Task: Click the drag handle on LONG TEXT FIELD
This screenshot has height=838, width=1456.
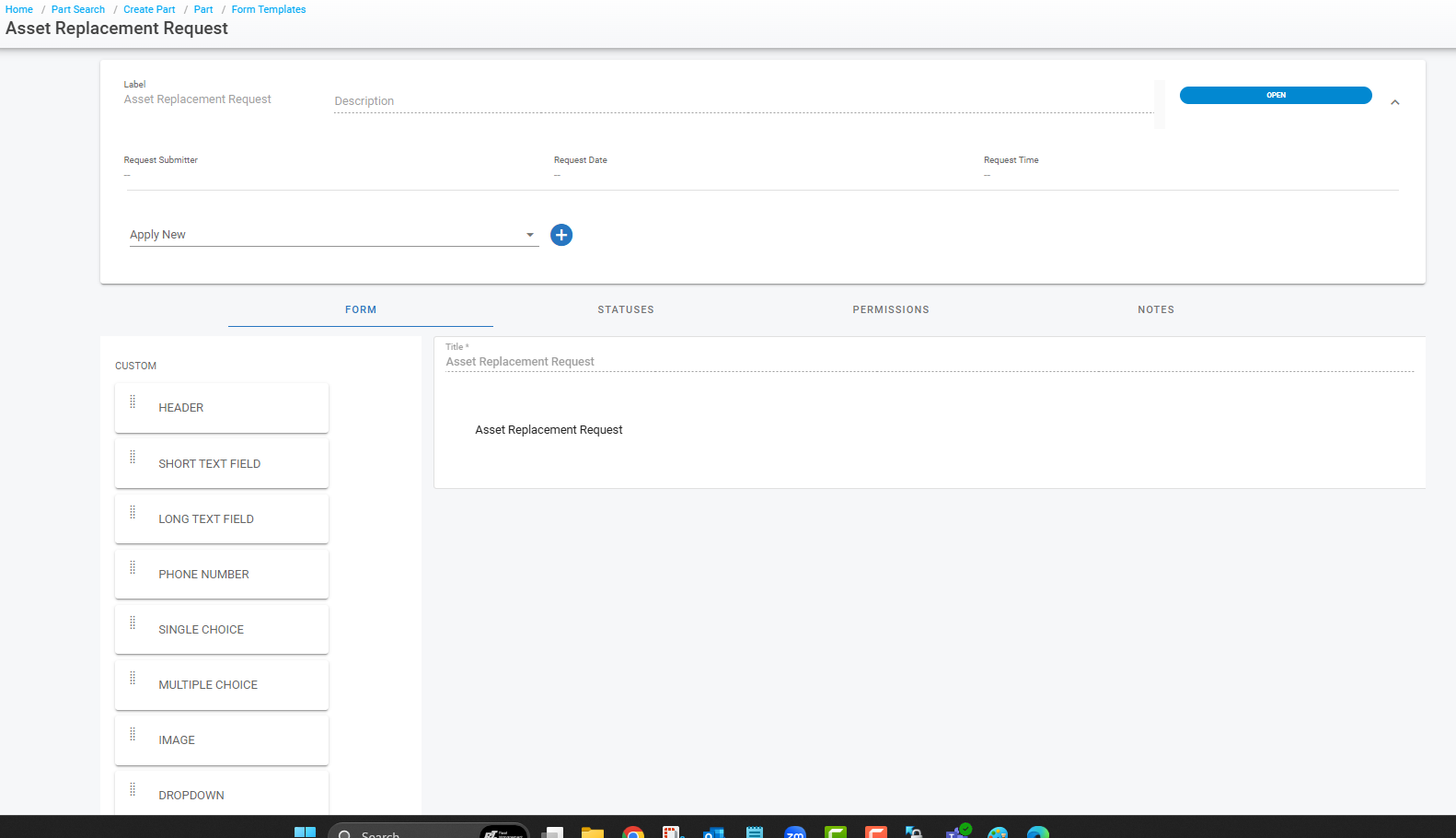Action: point(133,512)
